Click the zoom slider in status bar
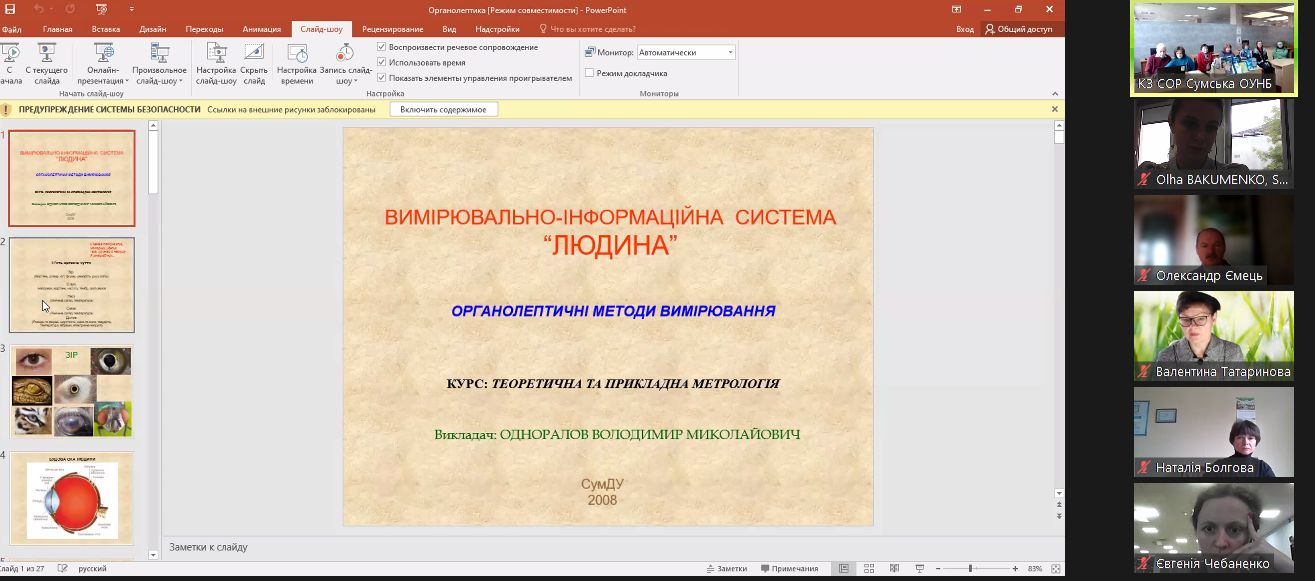Viewport: 1315px width, 581px height. [970, 568]
